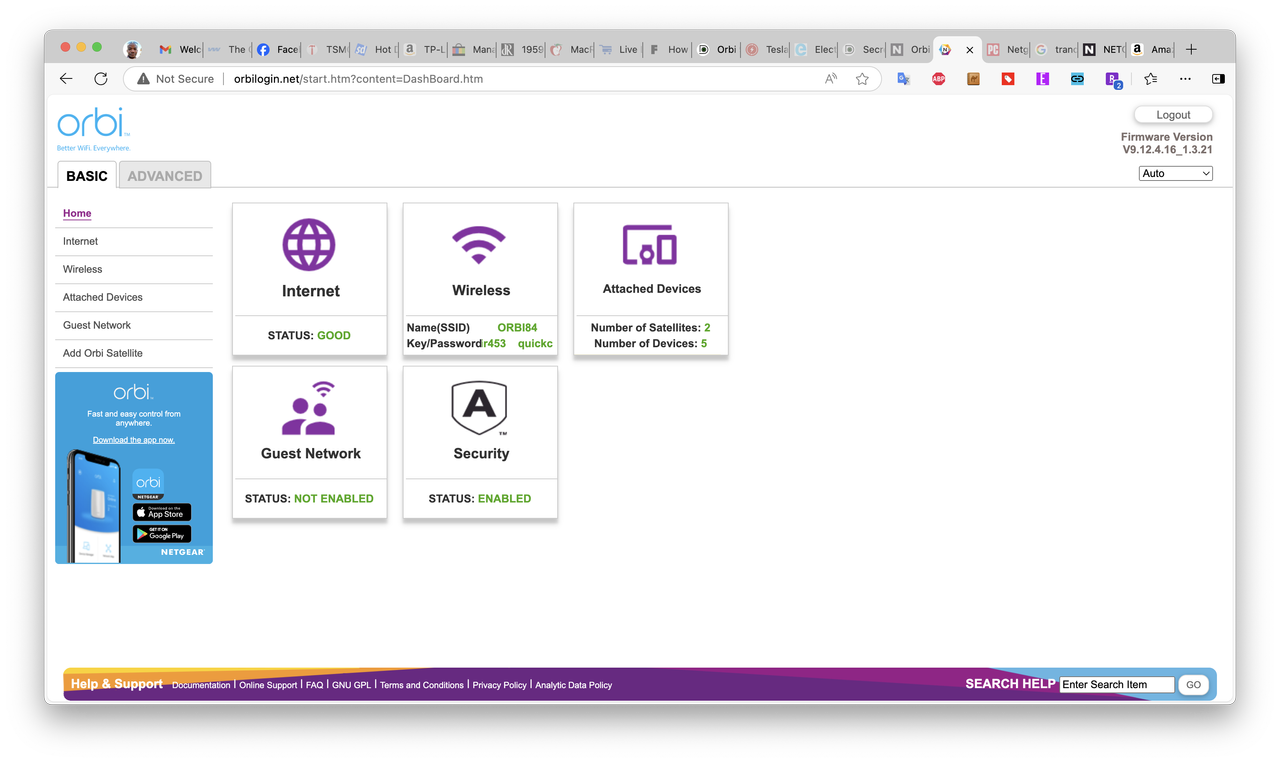1280x763 pixels.
Task: Open a new browser tab with plus
Action: click(1191, 49)
